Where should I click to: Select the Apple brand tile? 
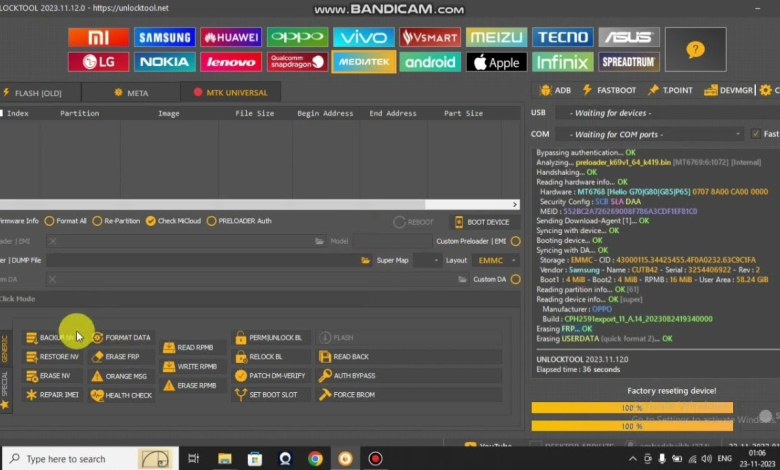[496, 62]
